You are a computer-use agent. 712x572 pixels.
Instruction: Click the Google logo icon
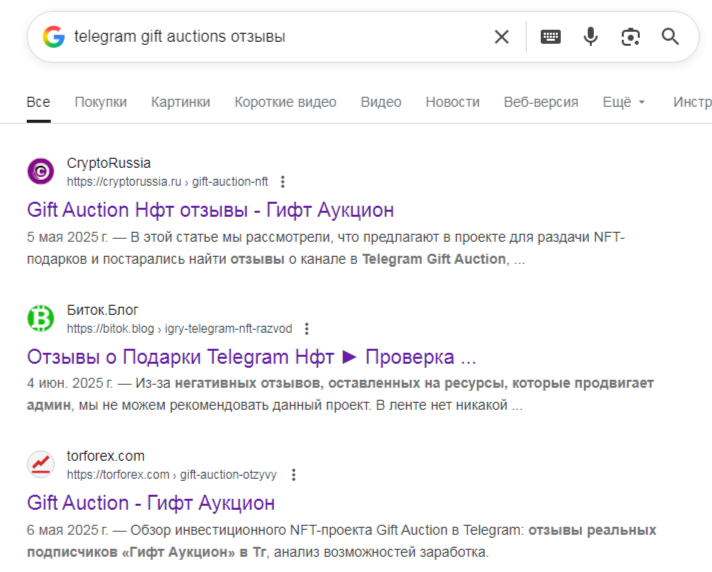click(53, 37)
